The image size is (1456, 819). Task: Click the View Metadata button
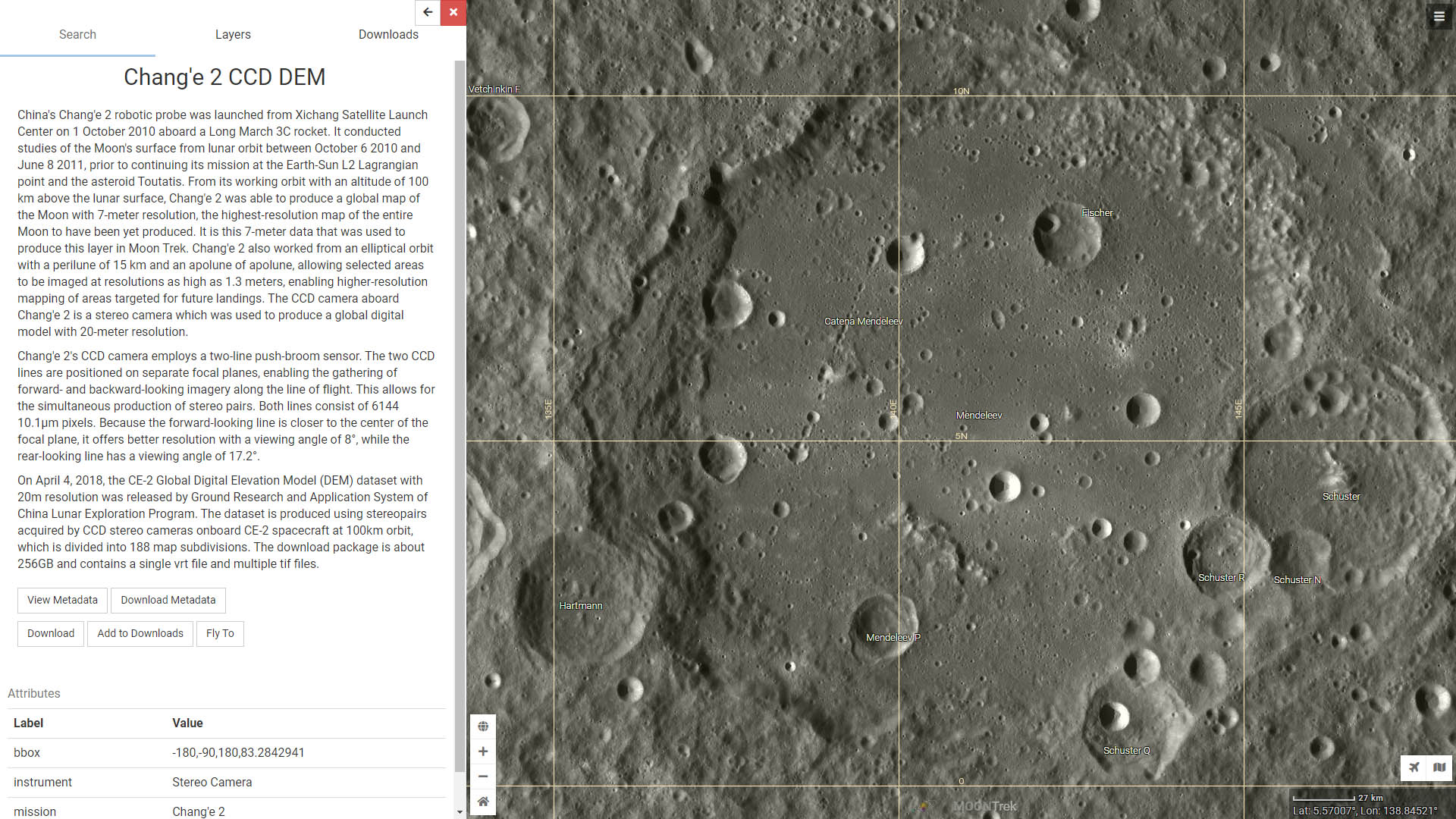click(x=62, y=601)
